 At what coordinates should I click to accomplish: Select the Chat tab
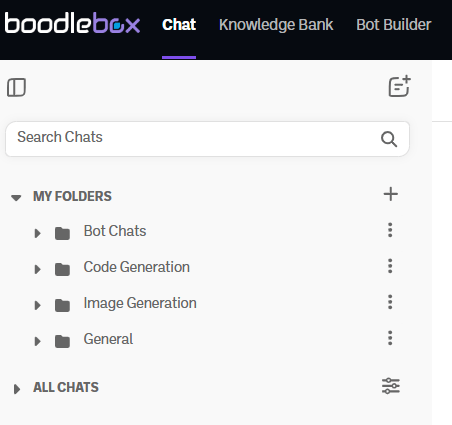coord(179,25)
